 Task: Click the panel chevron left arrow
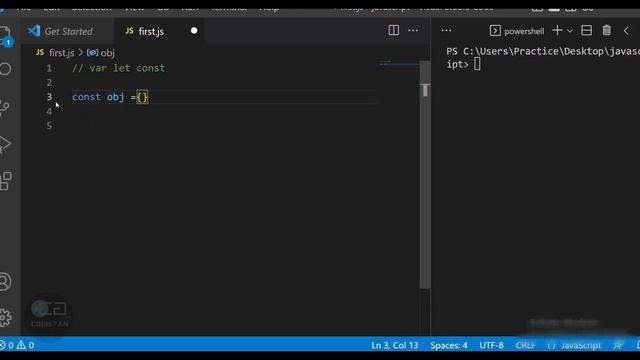[626, 31]
